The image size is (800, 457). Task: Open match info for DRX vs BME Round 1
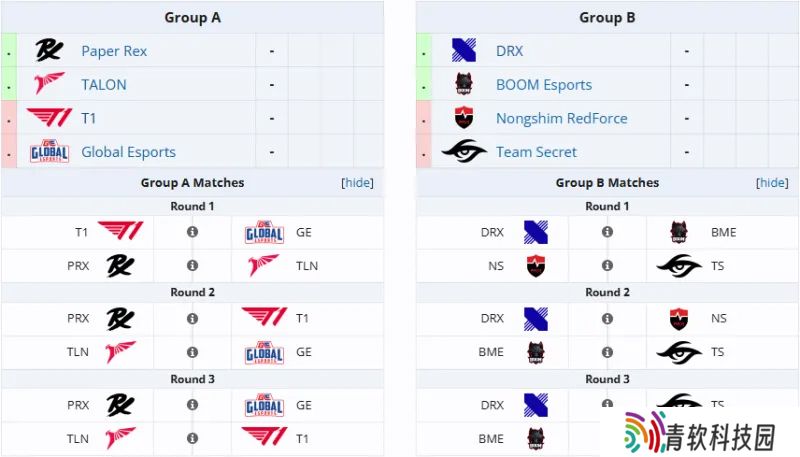coord(607,232)
